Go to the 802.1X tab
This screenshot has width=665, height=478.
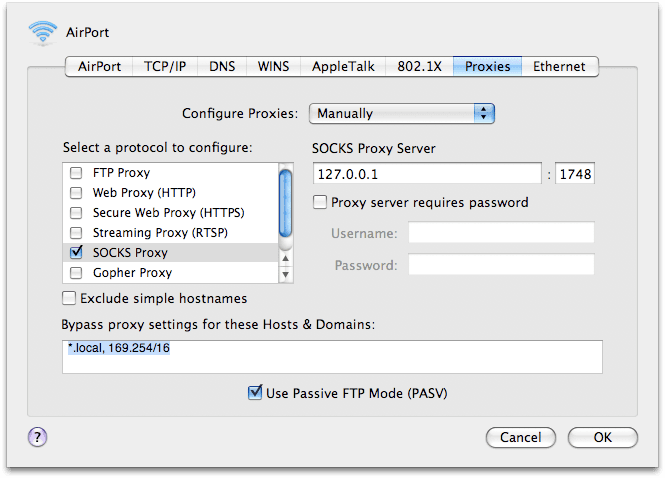pyautogui.click(x=420, y=67)
